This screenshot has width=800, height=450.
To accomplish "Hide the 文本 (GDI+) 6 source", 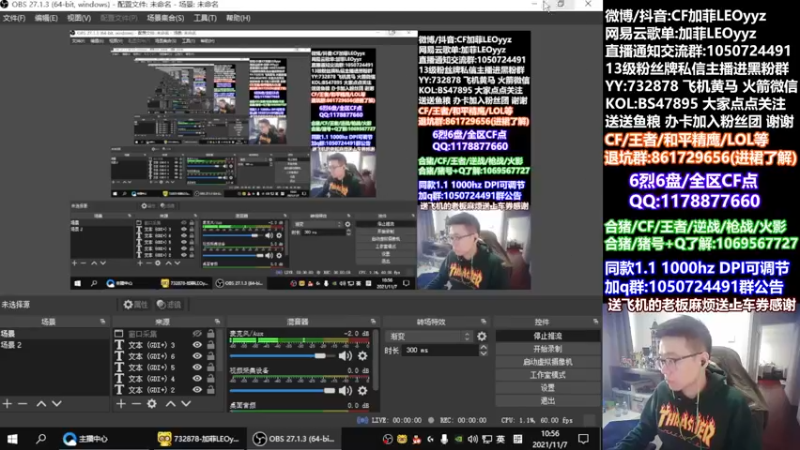I will 197,356.
